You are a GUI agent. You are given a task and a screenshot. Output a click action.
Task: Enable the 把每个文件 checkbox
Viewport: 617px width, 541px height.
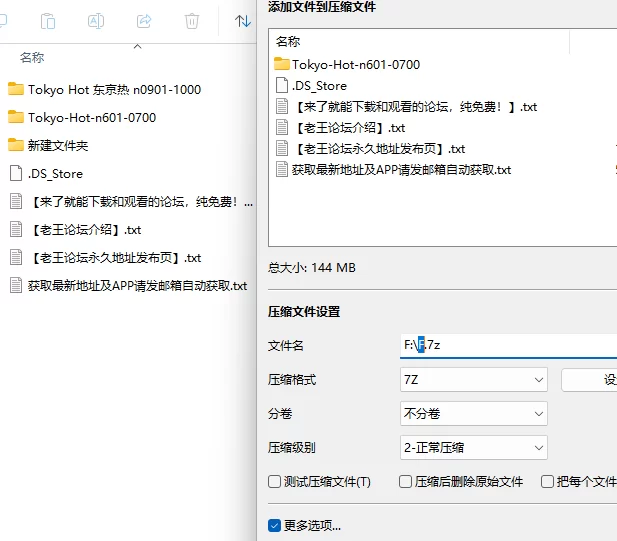click(547, 482)
